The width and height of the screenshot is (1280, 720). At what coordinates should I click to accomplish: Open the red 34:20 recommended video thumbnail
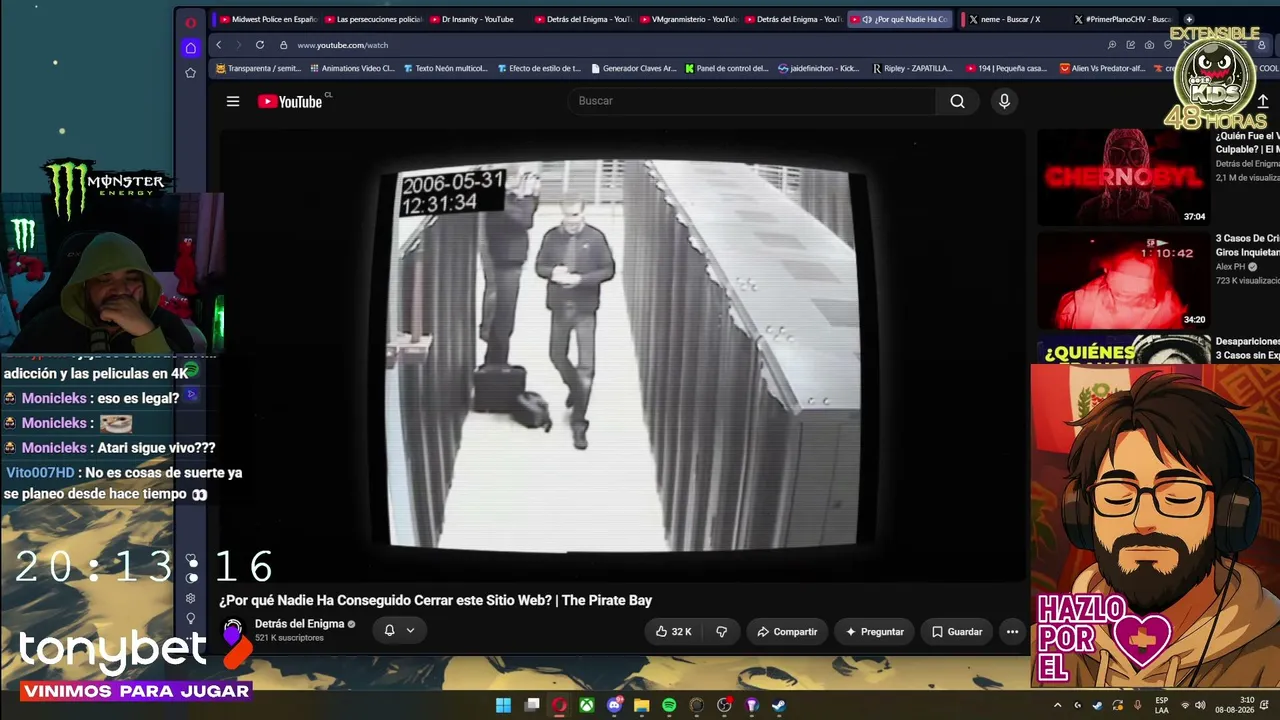coord(1124,281)
